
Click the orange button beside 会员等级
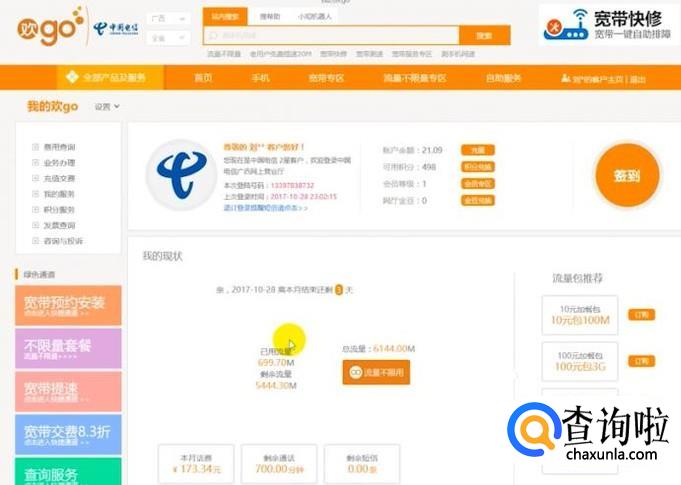click(477, 184)
